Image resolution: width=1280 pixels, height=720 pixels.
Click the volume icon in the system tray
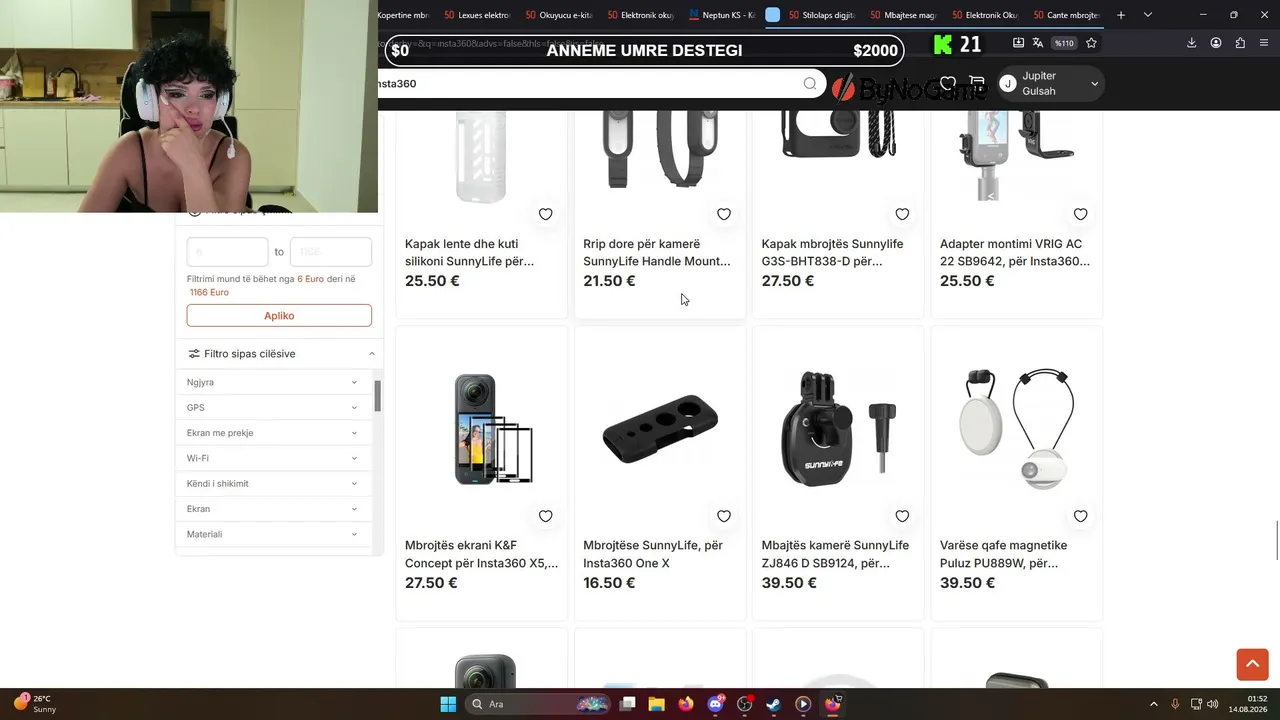[1213, 704]
